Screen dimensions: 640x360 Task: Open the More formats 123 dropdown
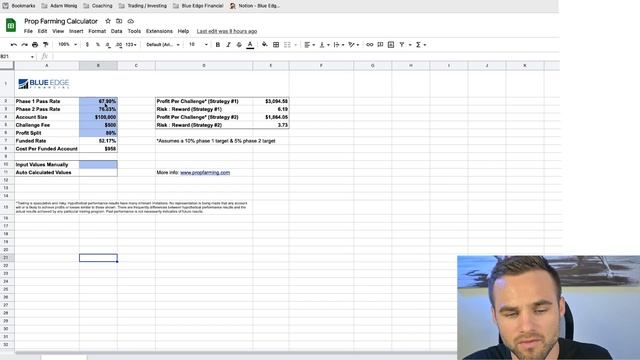[131, 44]
